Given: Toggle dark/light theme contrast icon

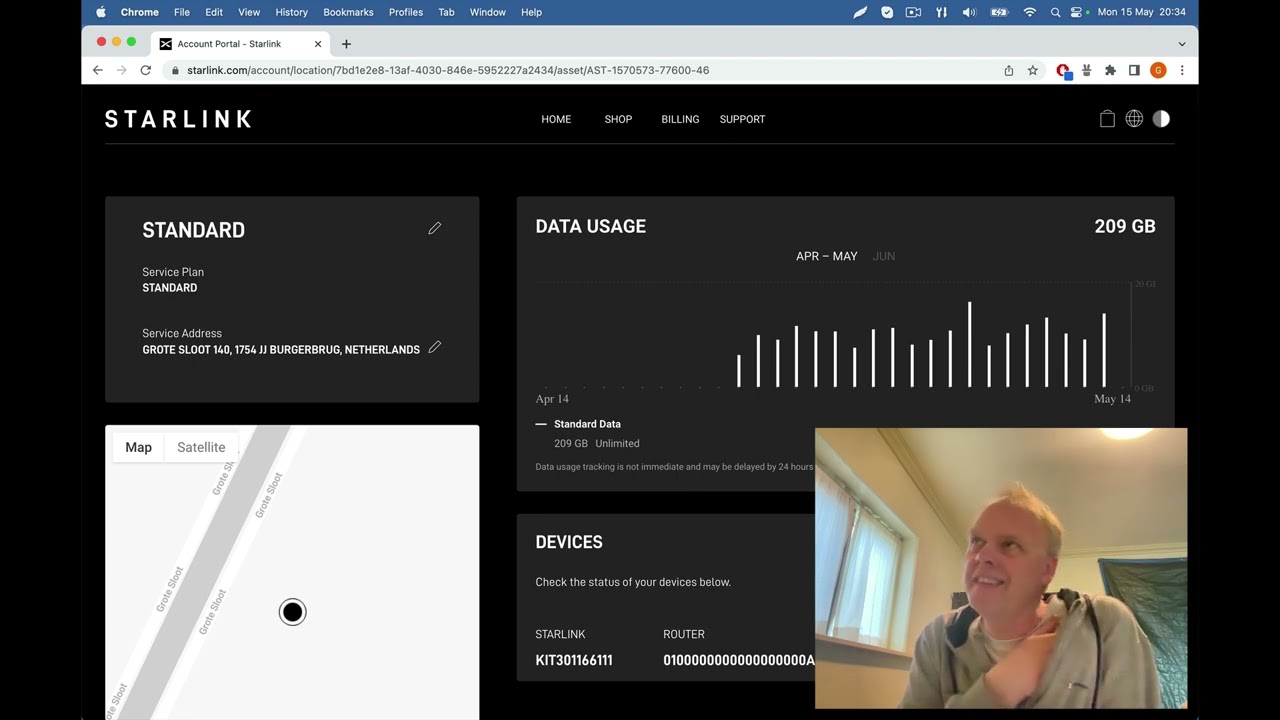Looking at the screenshot, I should point(1161,118).
